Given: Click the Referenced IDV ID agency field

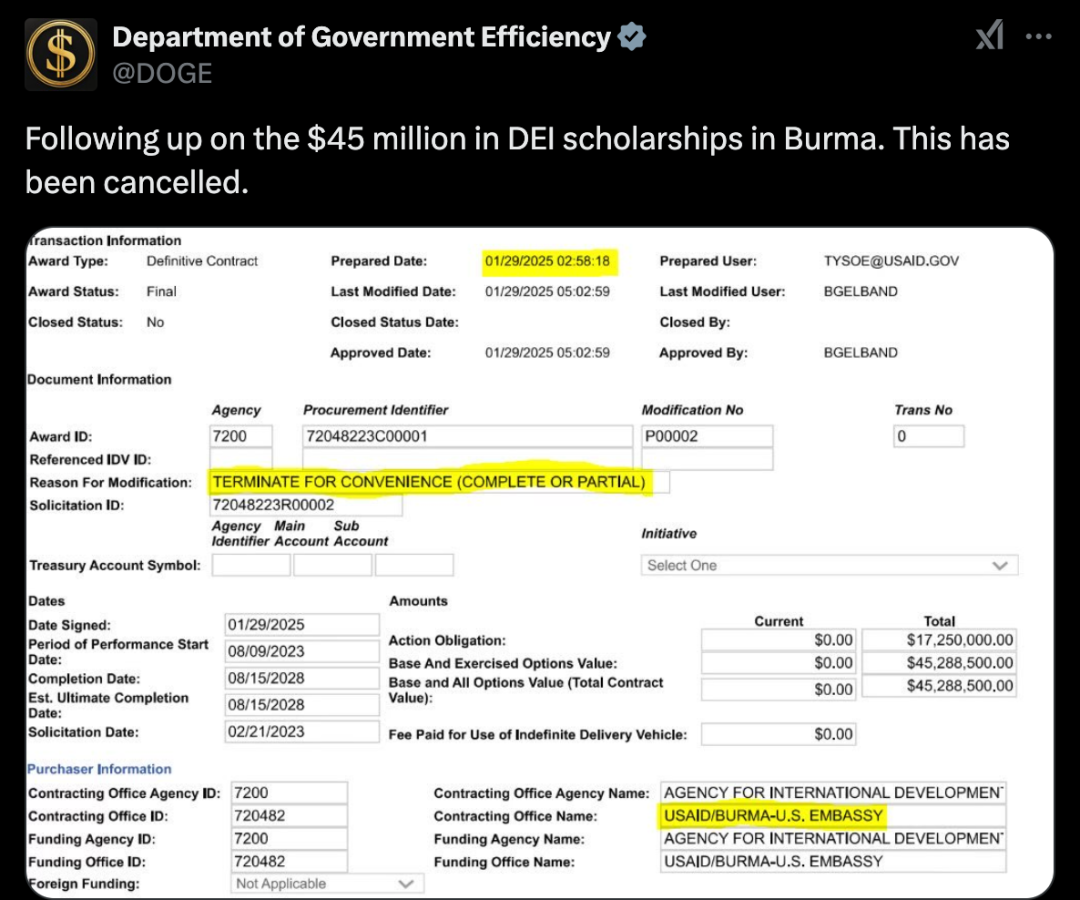Looking at the screenshot, I should pos(241,459).
